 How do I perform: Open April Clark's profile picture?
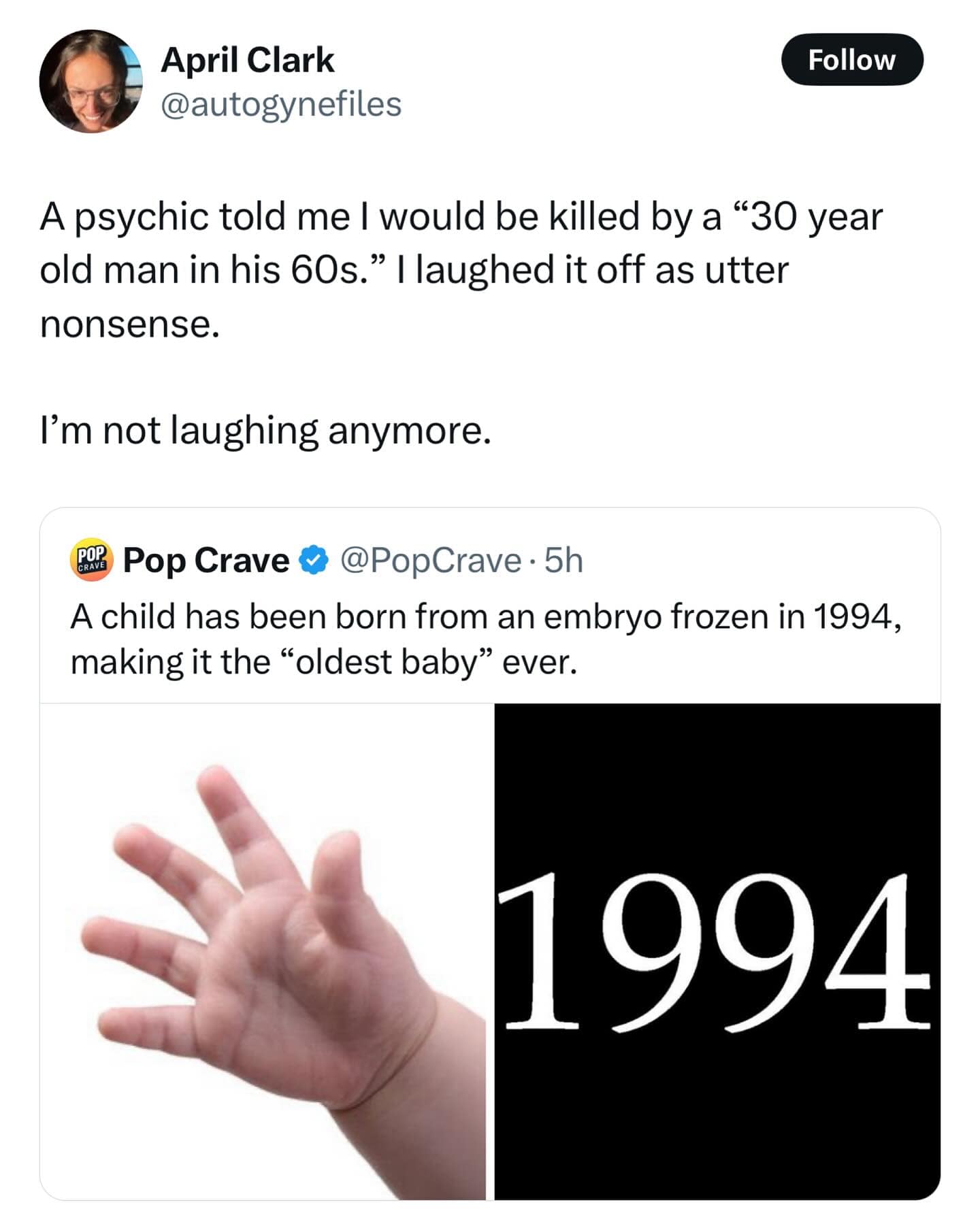pyautogui.click(x=91, y=81)
